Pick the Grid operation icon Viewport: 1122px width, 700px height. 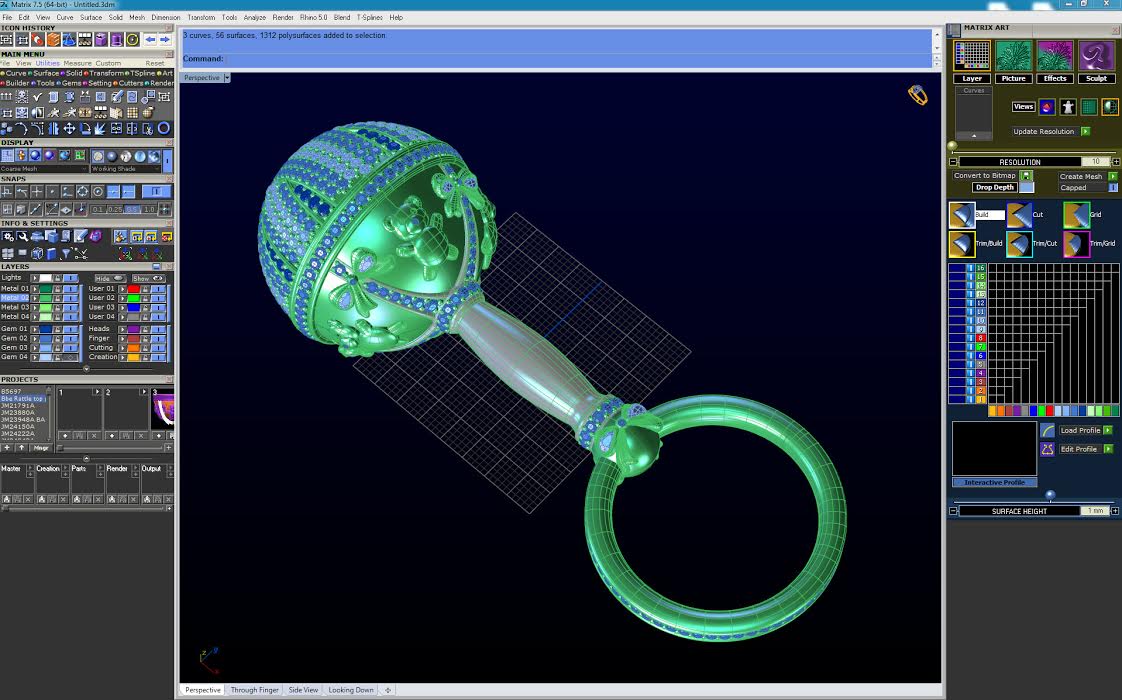[x=1076, y=215]
